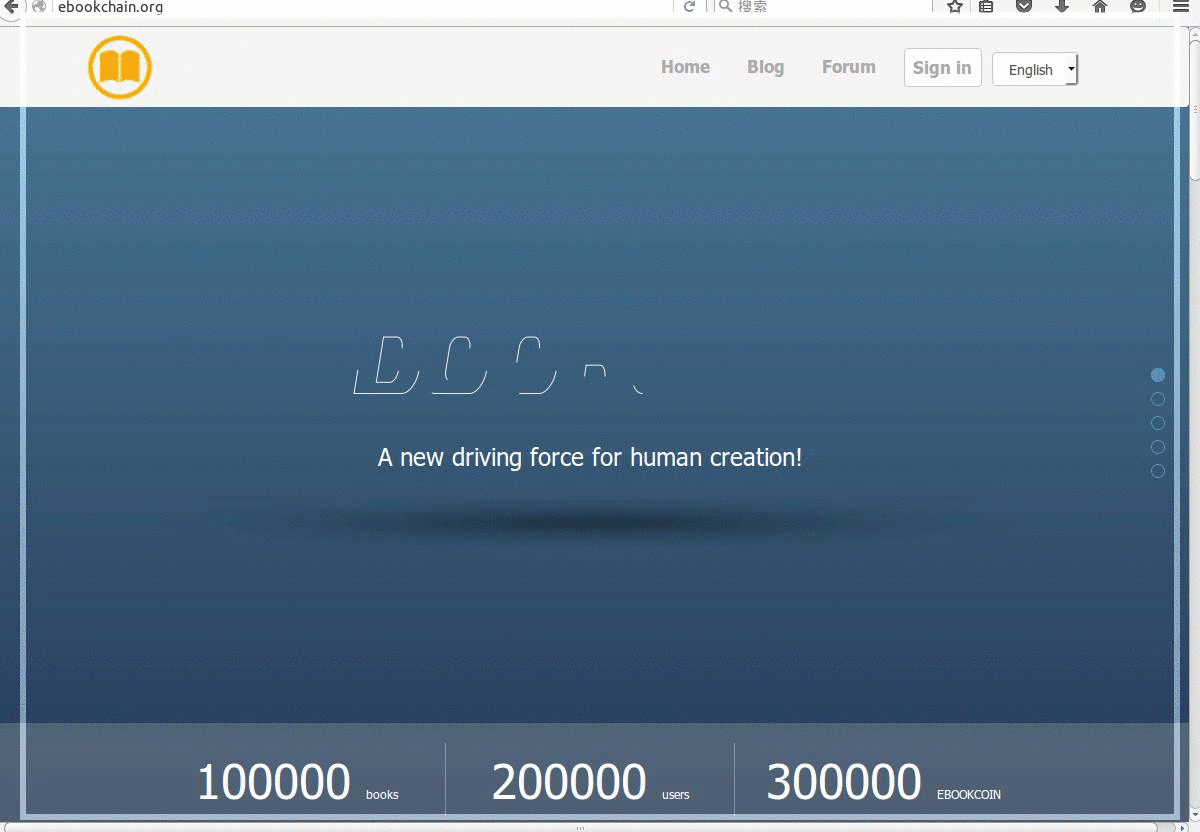Go back with the browser back arrow
The image size is (1200, 832).
click(x=12, y=6)
